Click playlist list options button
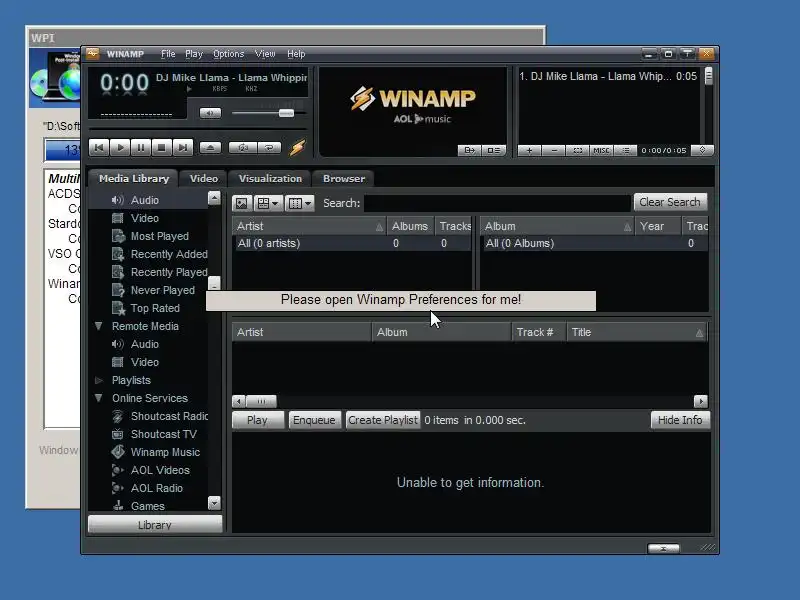The image size is (800, 600). point(625,151)
